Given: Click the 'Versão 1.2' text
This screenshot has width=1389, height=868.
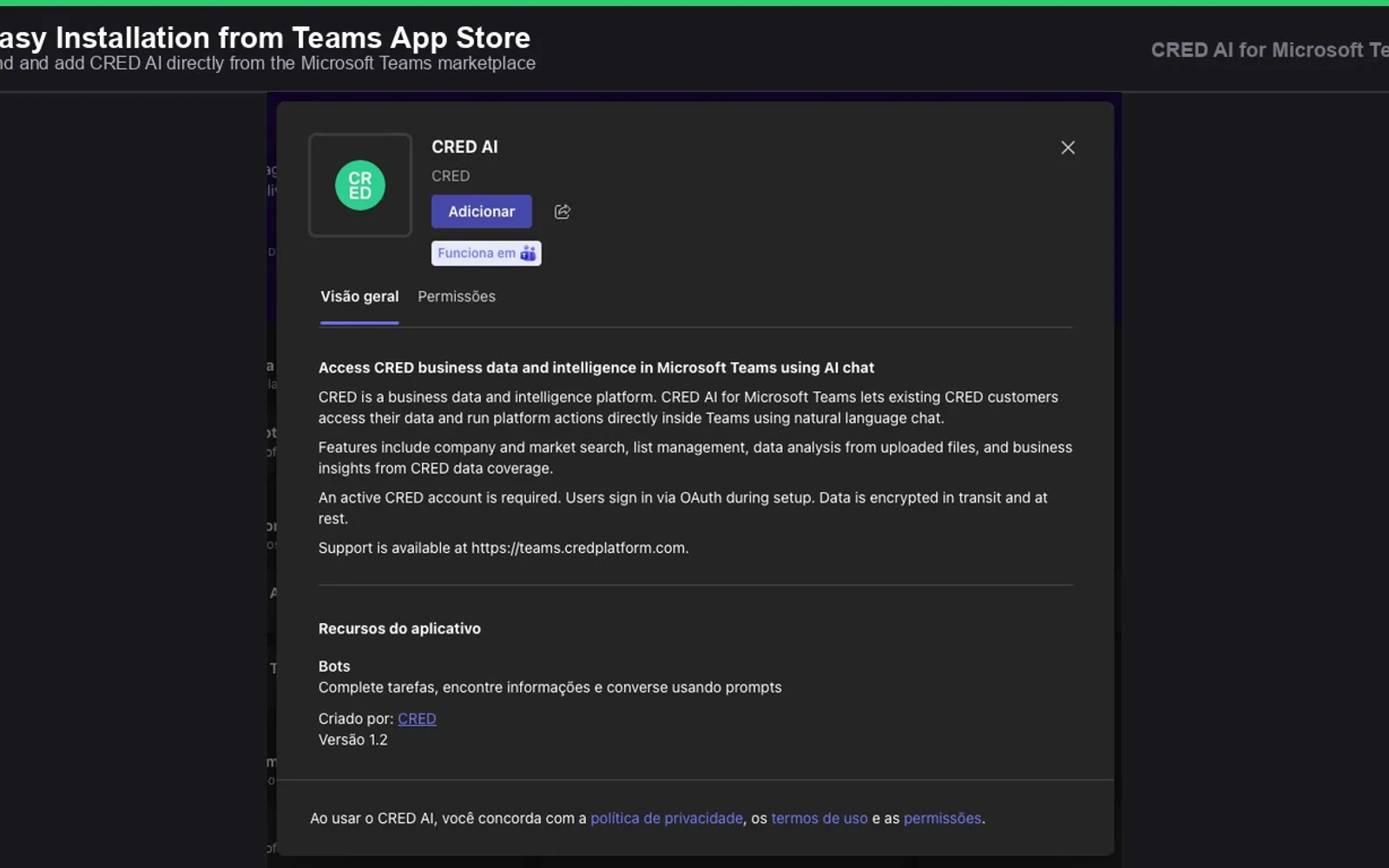Looking at the screenshot, I should [353, 740].
